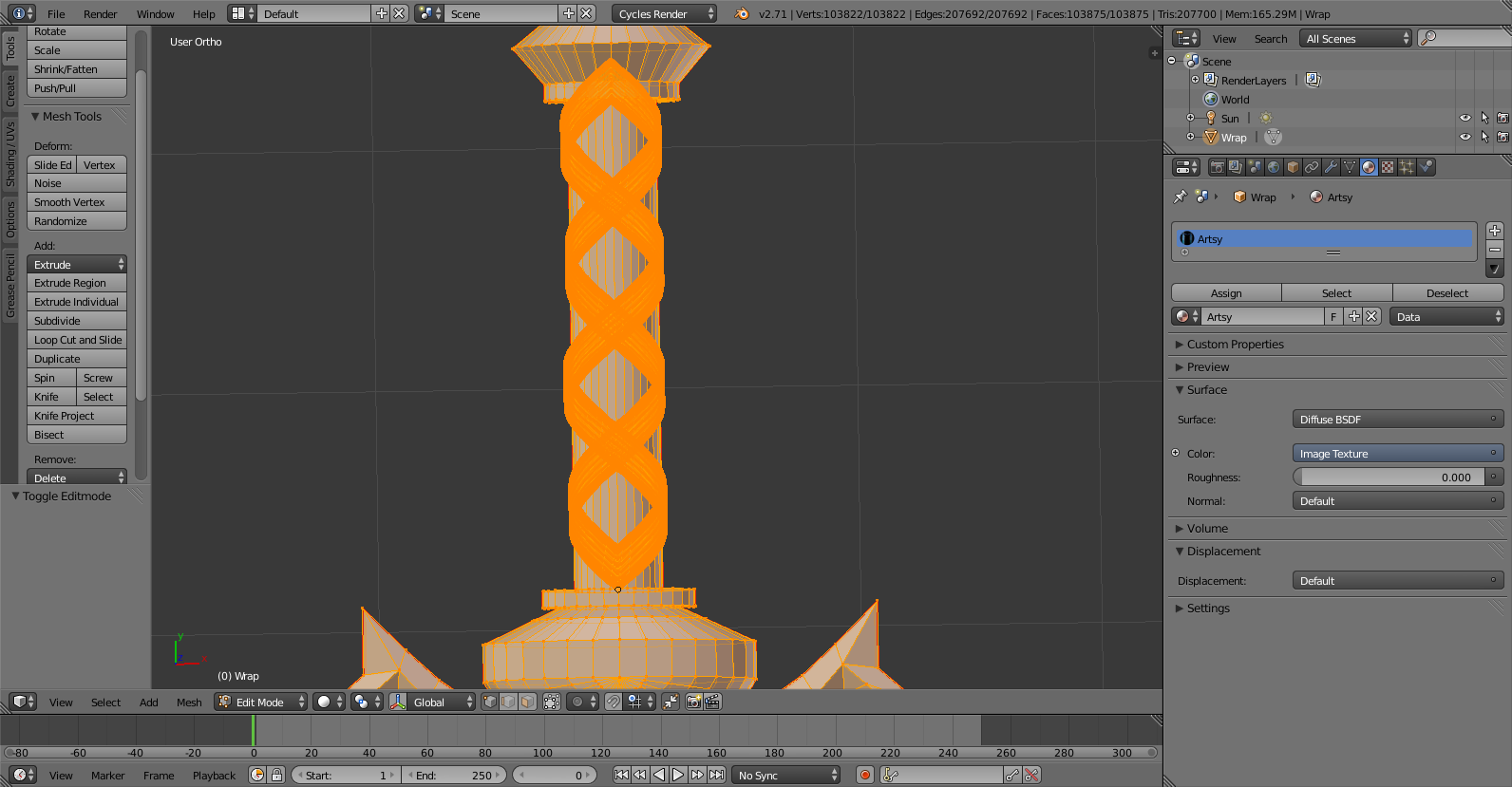Open the No Sync playback dropdown
The image size is (1512, 787).
786,775
